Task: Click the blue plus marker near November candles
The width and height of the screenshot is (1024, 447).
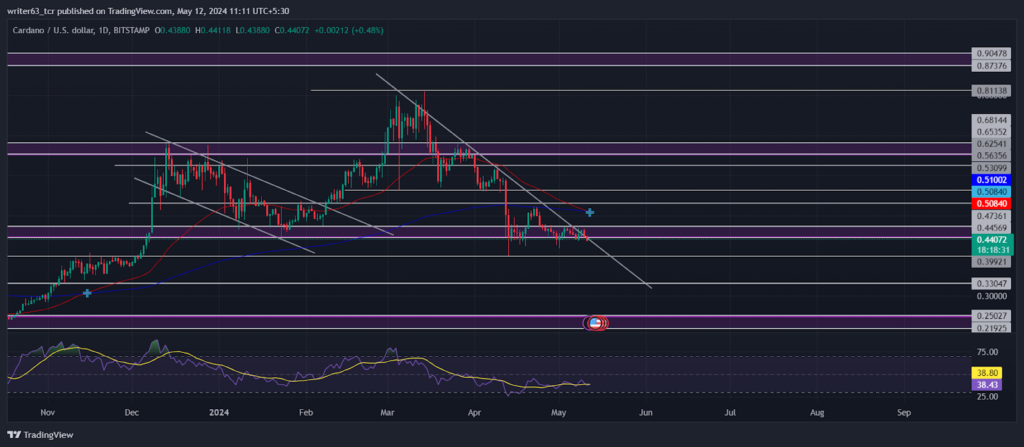Action: (x=87, y=293)
